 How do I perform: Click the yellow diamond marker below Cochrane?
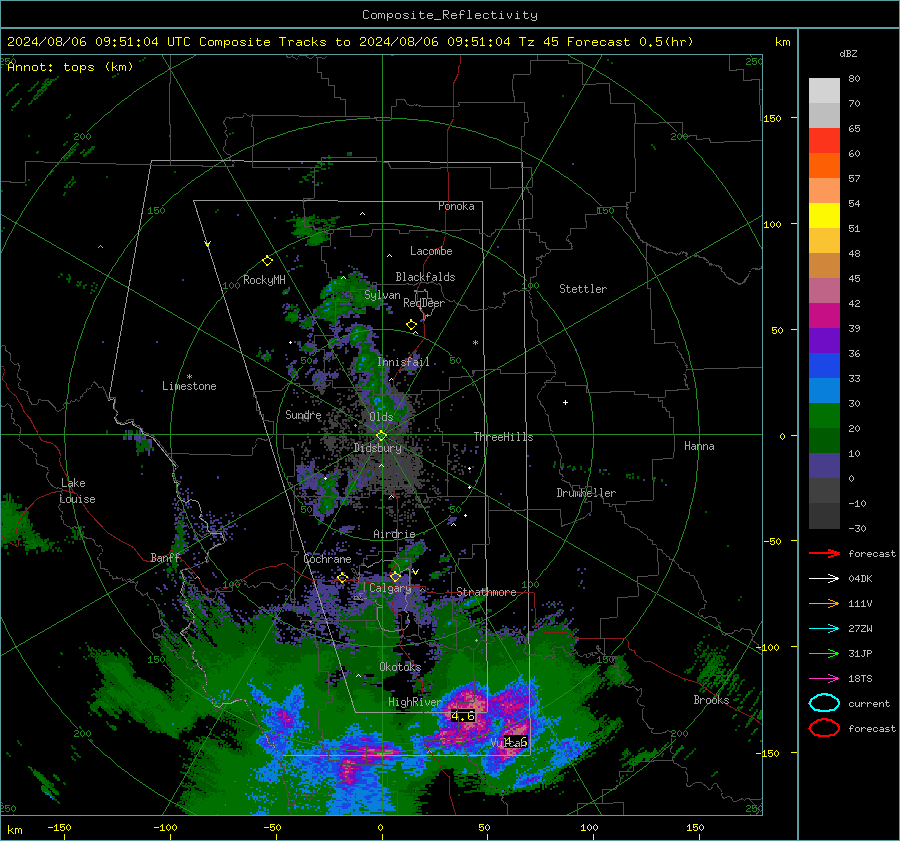[x=342, y=578]
